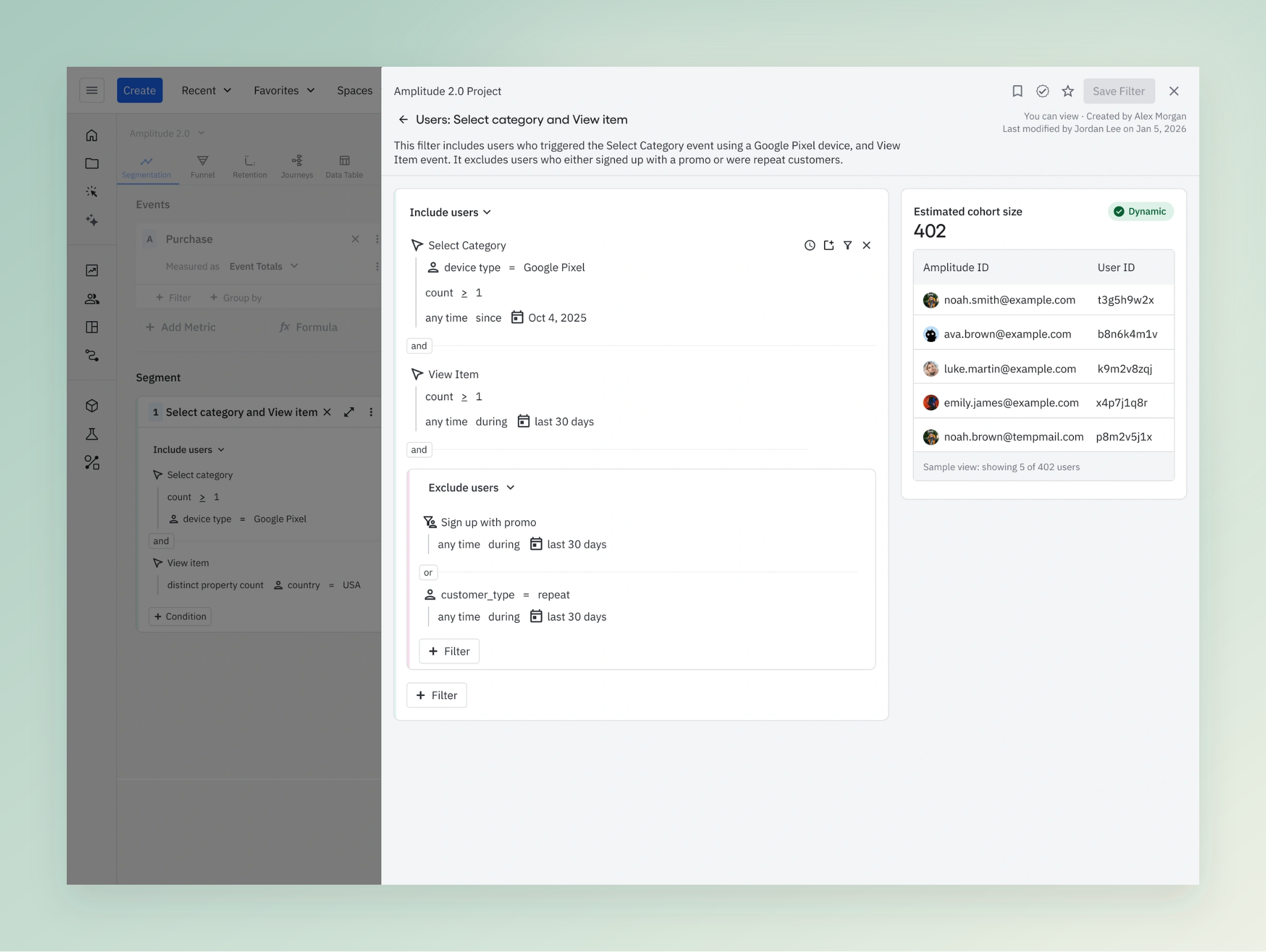Click Google Pixel device type value in panel

[x=554, y=268]
